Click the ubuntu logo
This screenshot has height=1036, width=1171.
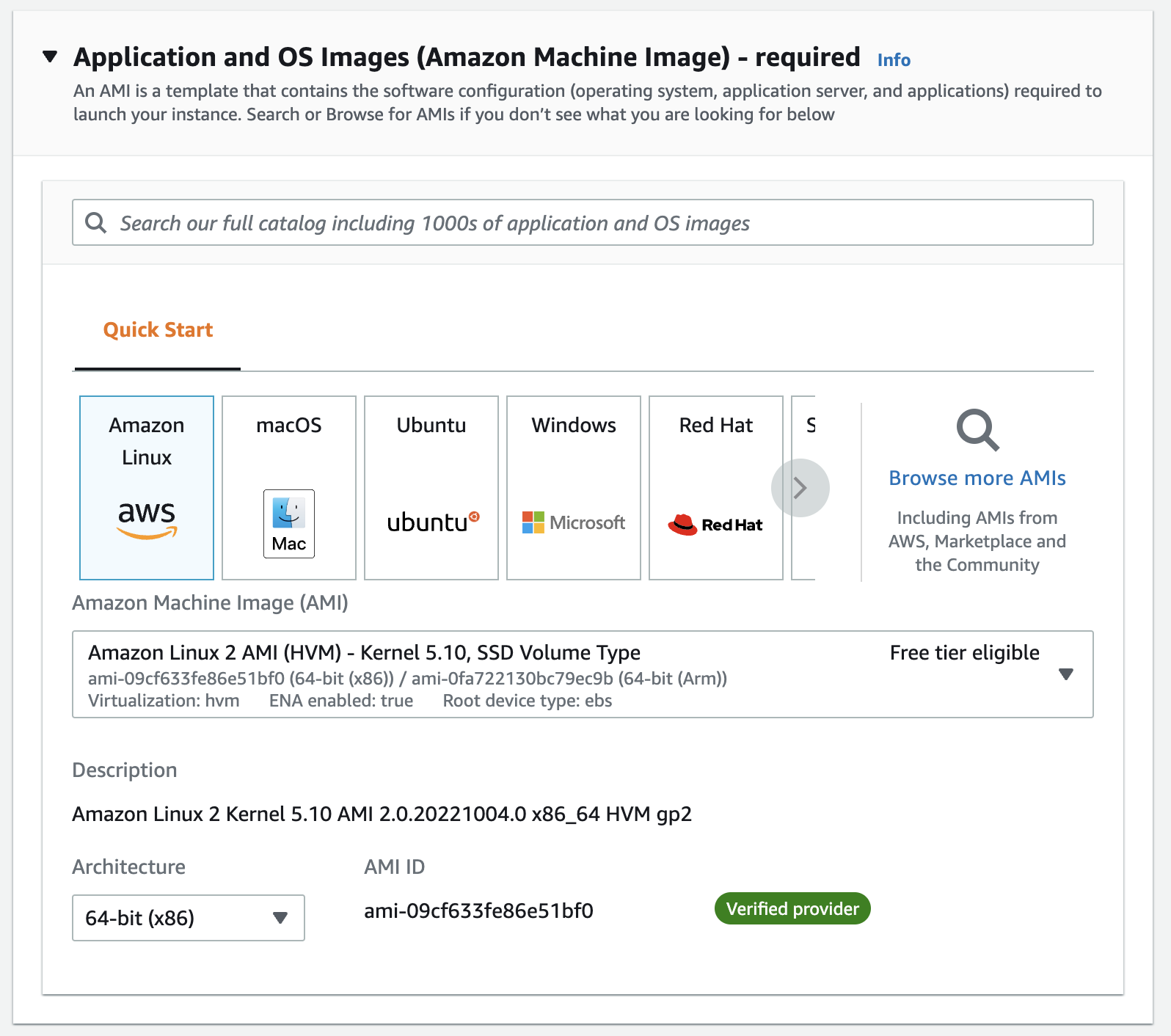[433, 522]
